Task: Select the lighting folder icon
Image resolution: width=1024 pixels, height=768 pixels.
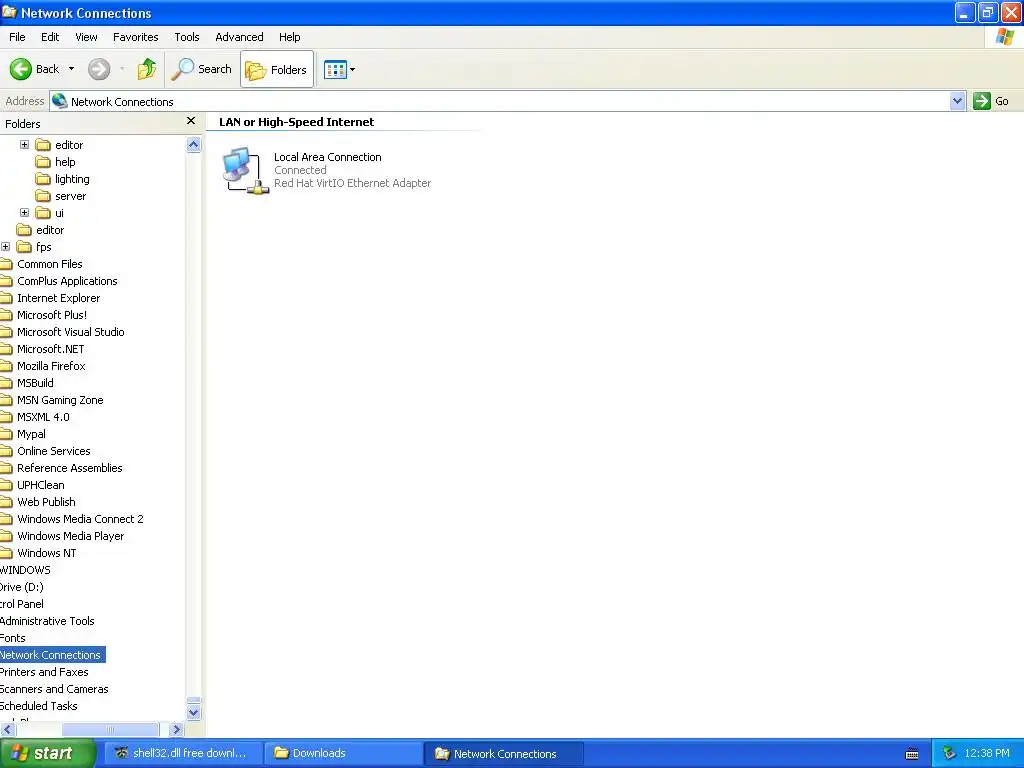Action: pos(43,178)
